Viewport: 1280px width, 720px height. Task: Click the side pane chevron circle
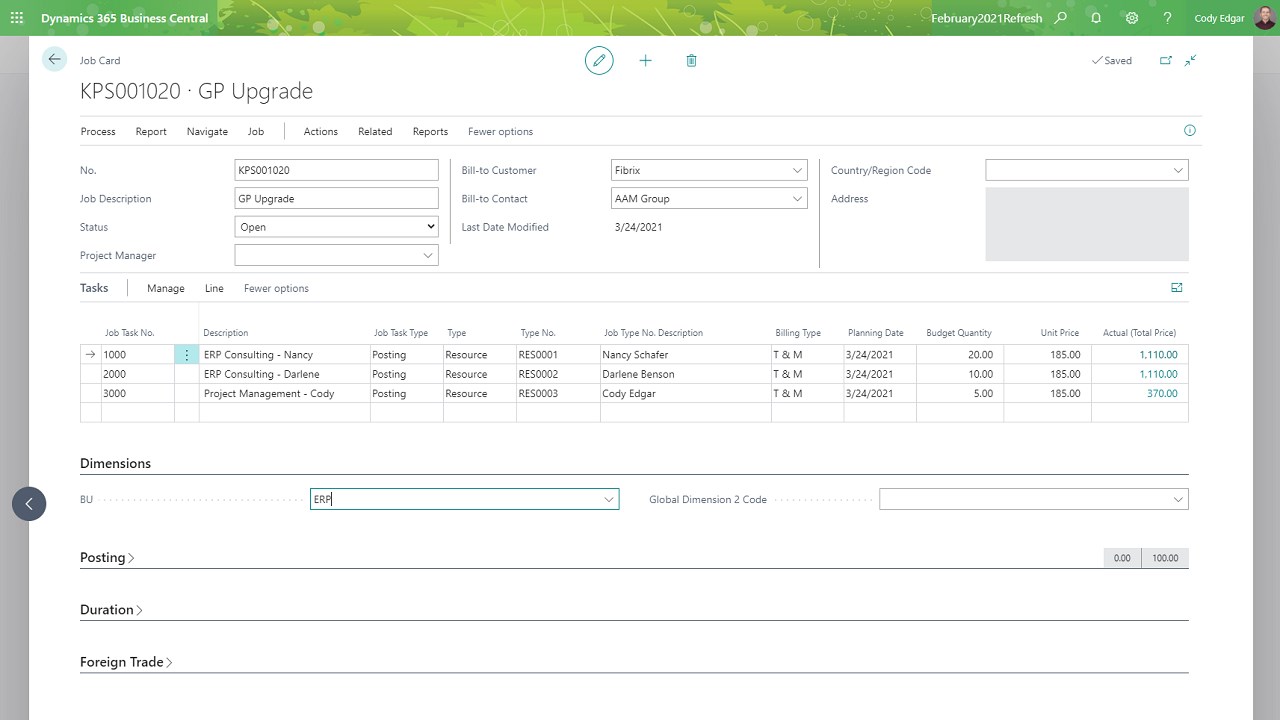(29, 503)
